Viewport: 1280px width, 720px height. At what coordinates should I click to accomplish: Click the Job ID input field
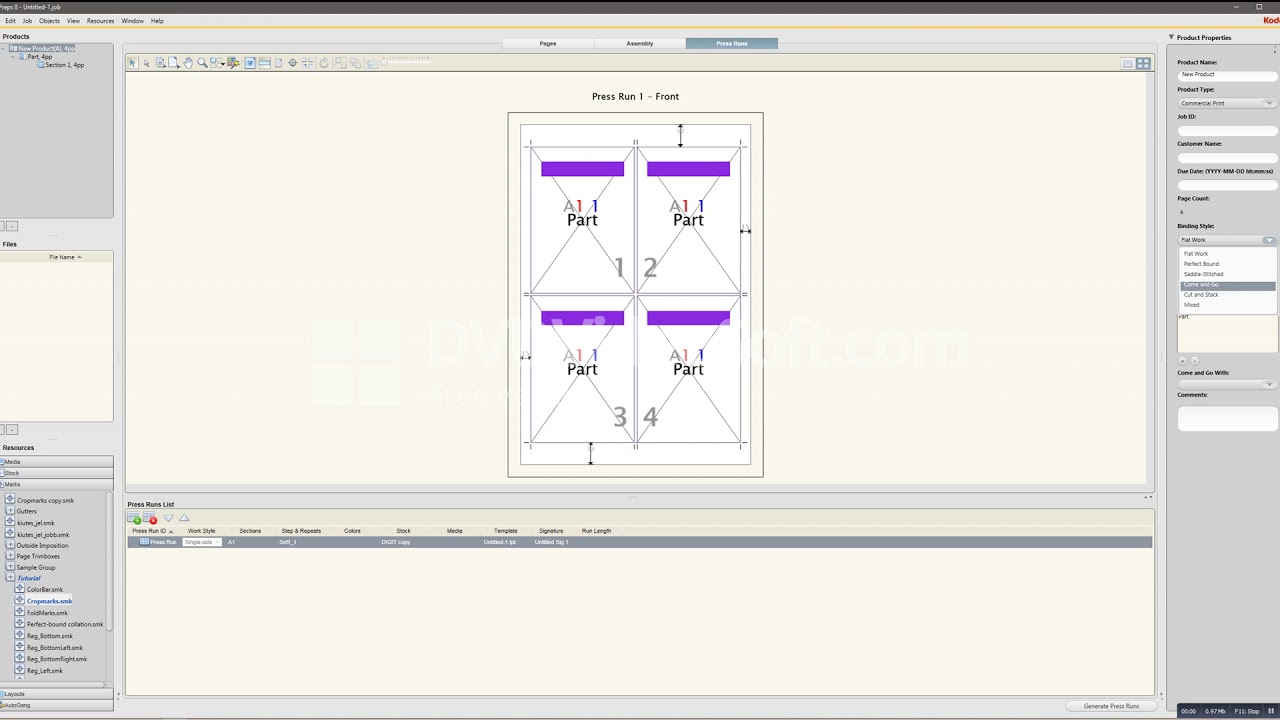pyautogui.click(x=1227, y=130)
